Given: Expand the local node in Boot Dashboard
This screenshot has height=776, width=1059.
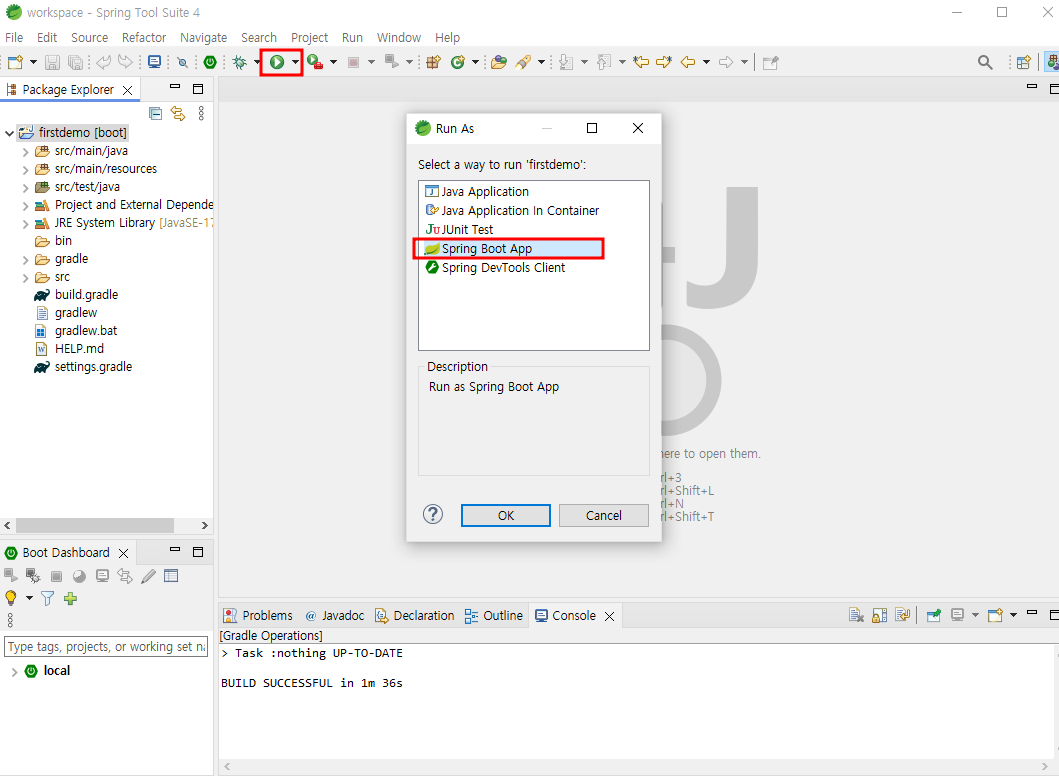Looking at the screenshot, I should click(x=14, y=671).
